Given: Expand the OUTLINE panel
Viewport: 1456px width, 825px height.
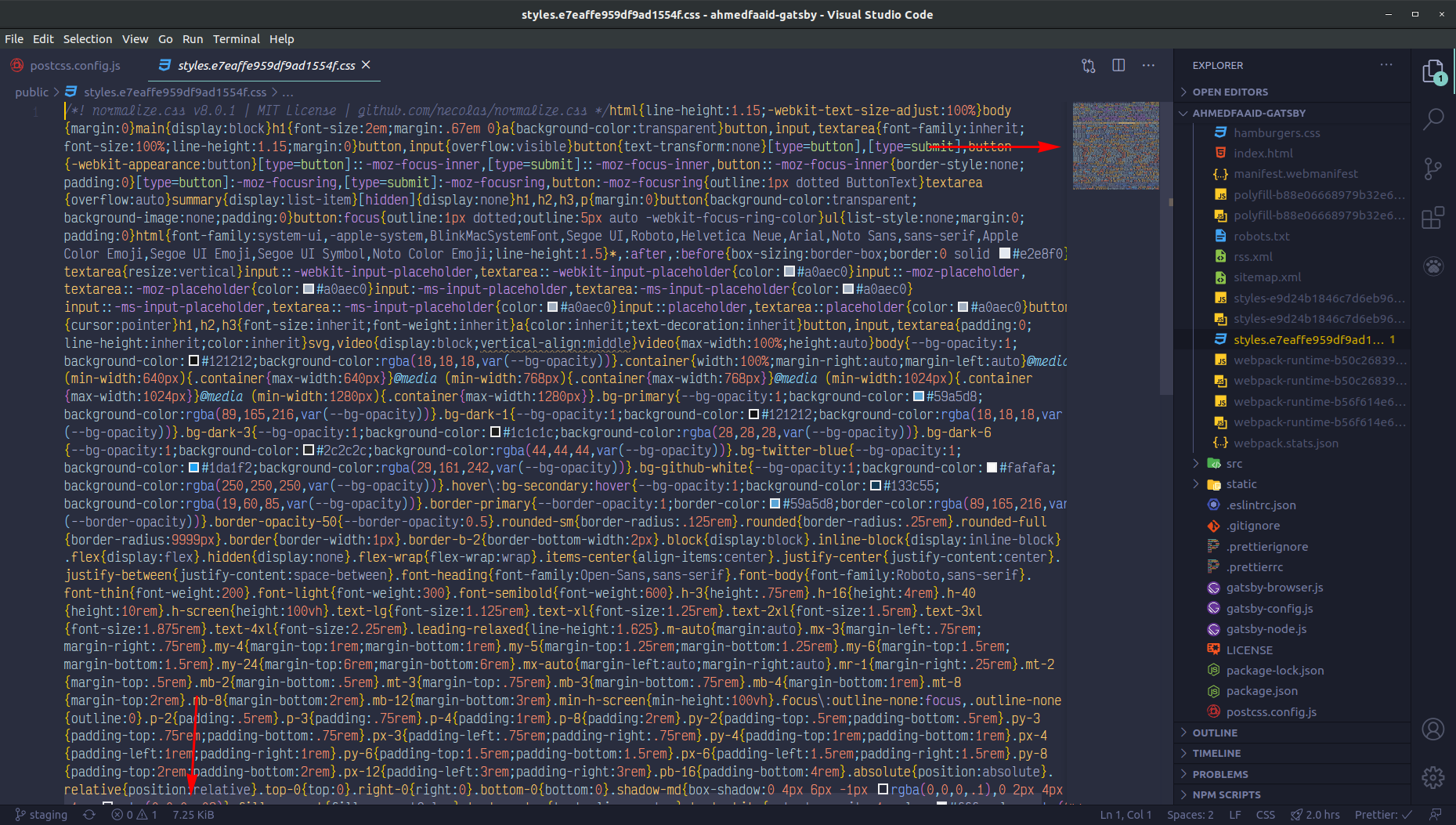Looking at the screenshot, I should [1215, 733].
